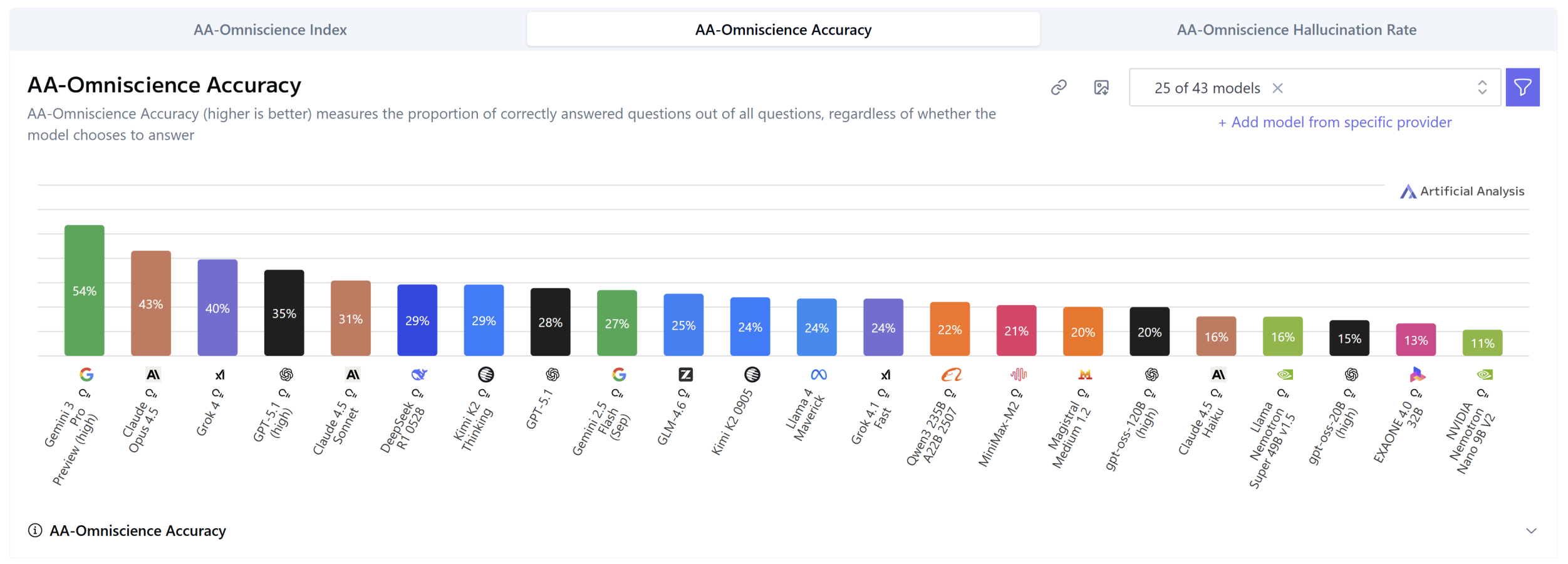
Task: Click the MiniMax waveform logo icon
Action: [1019, 375]
